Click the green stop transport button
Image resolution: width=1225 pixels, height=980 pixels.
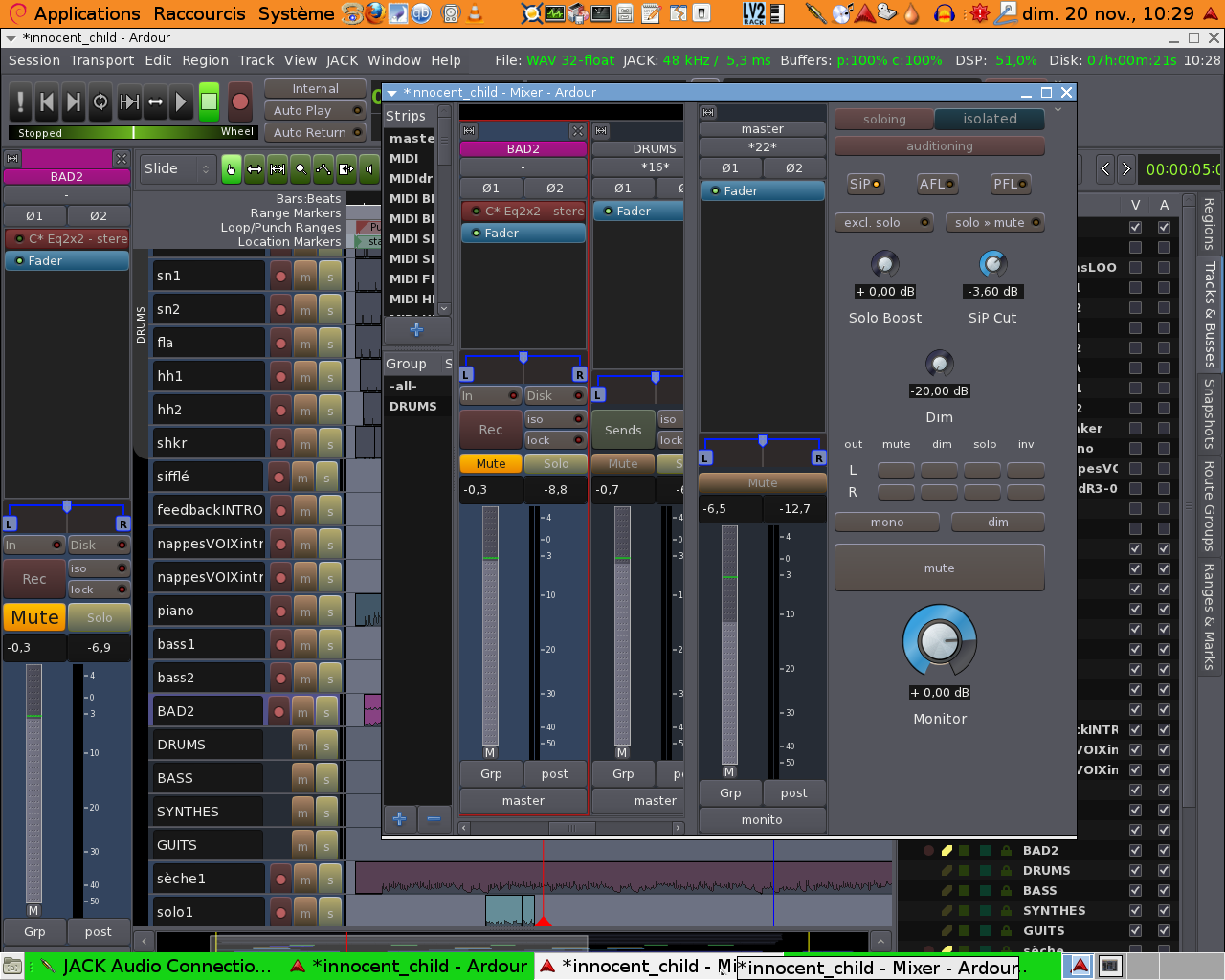coord(209,102)
